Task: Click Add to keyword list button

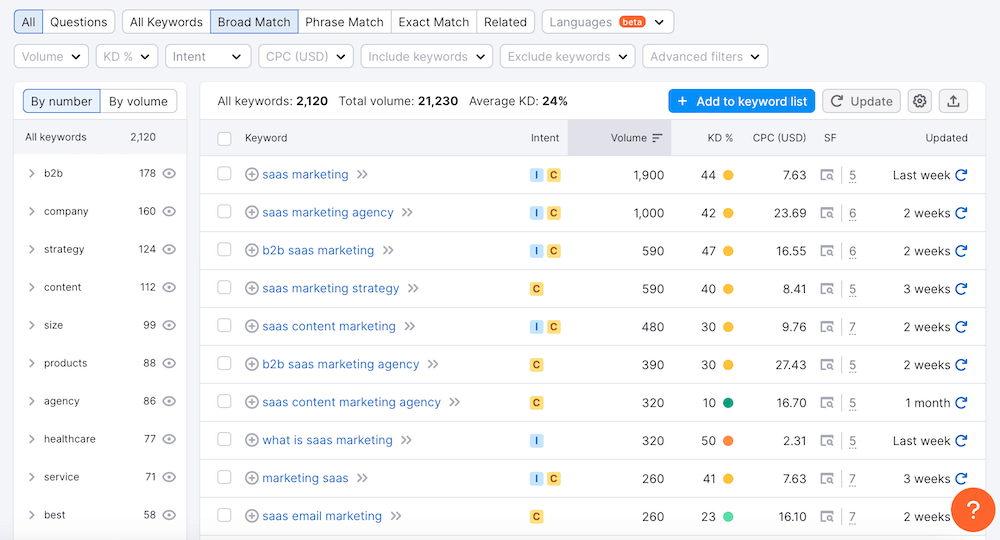Action: (x=741, y=101)
